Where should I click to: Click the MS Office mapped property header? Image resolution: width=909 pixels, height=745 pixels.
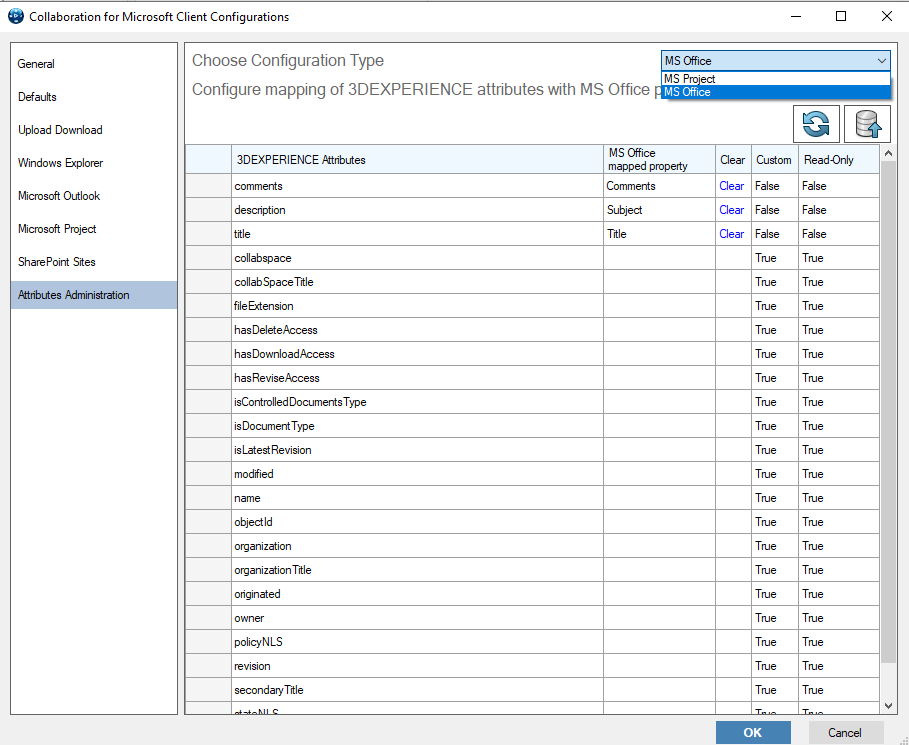pos(659,159)
